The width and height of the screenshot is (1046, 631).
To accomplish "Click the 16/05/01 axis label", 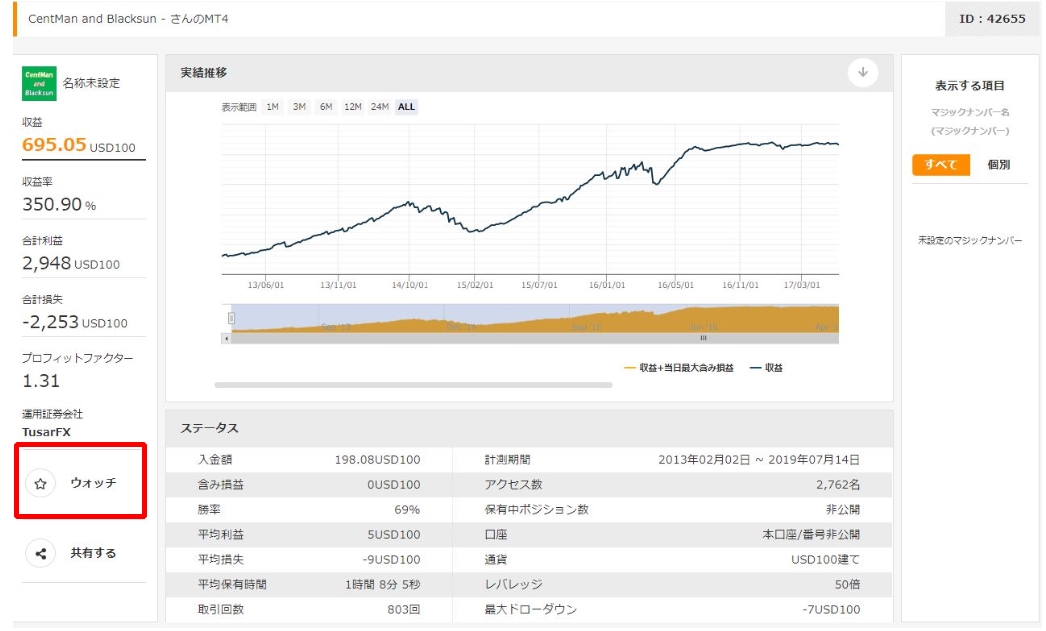I will [x=675, y=285].
